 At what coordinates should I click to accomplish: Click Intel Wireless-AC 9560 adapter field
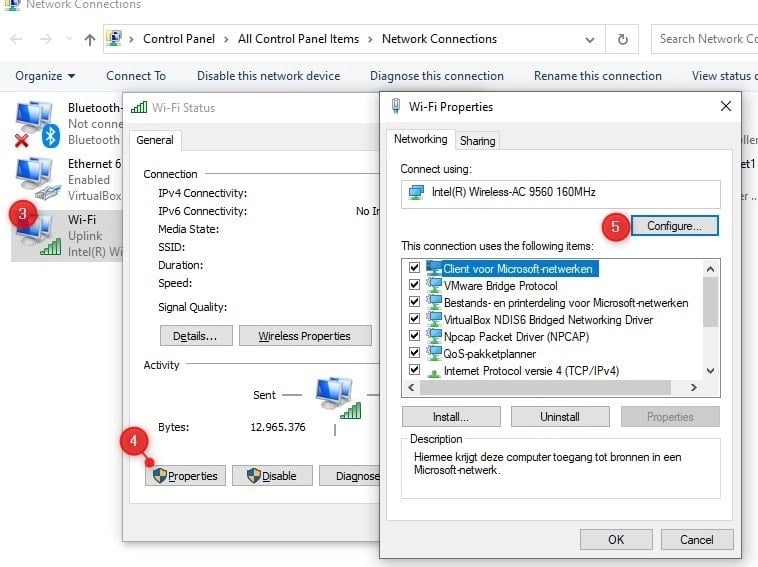[x=560, y=194]
